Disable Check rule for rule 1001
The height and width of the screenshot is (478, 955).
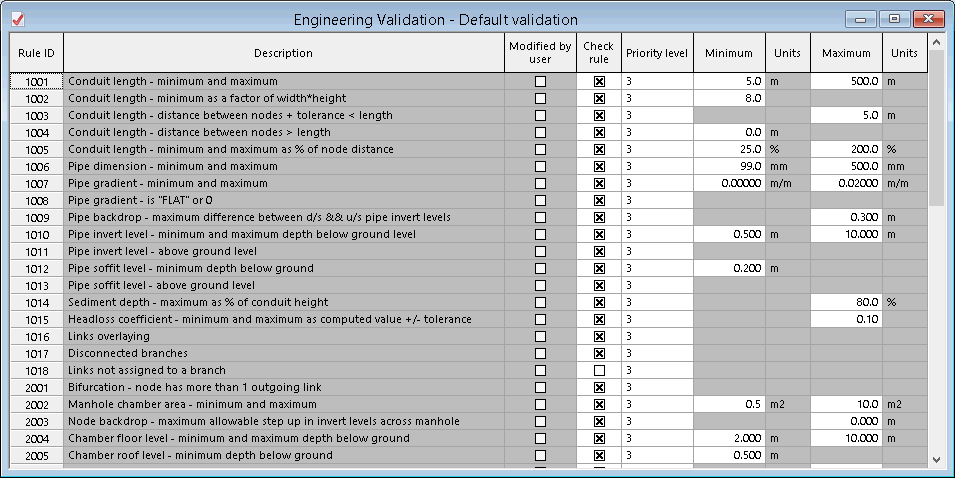tap(599, 81)
